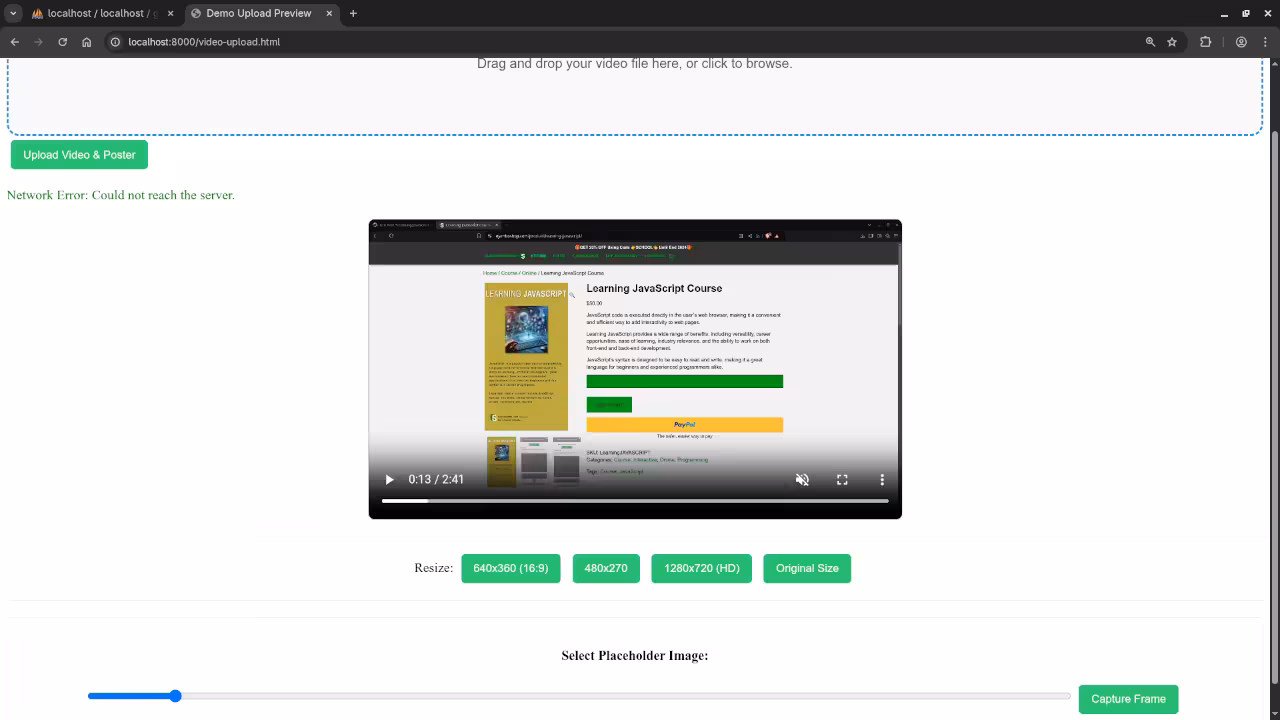Screen dimensions: 1280x720
Task: Open the browser profile menu
Action: click(x=1240, y=42)
